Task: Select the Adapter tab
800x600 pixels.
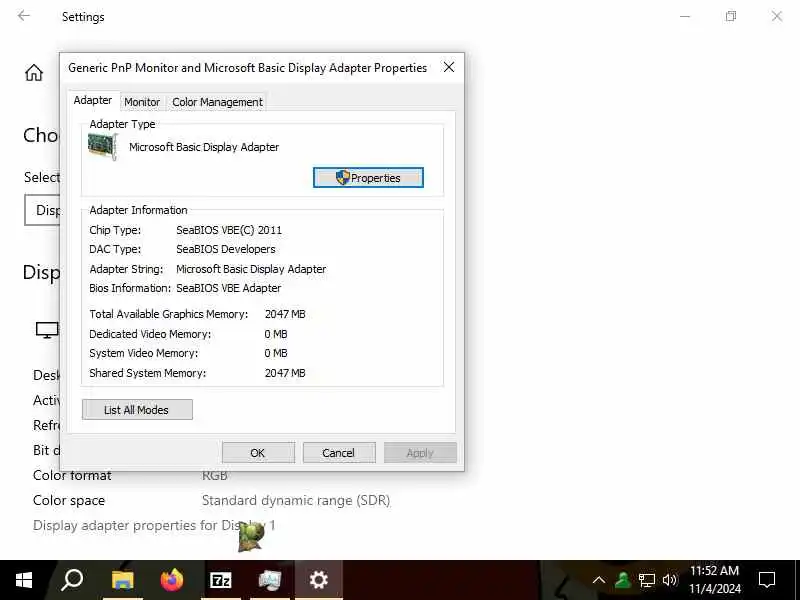Action: pyautogui.click(x=93, y=100)
